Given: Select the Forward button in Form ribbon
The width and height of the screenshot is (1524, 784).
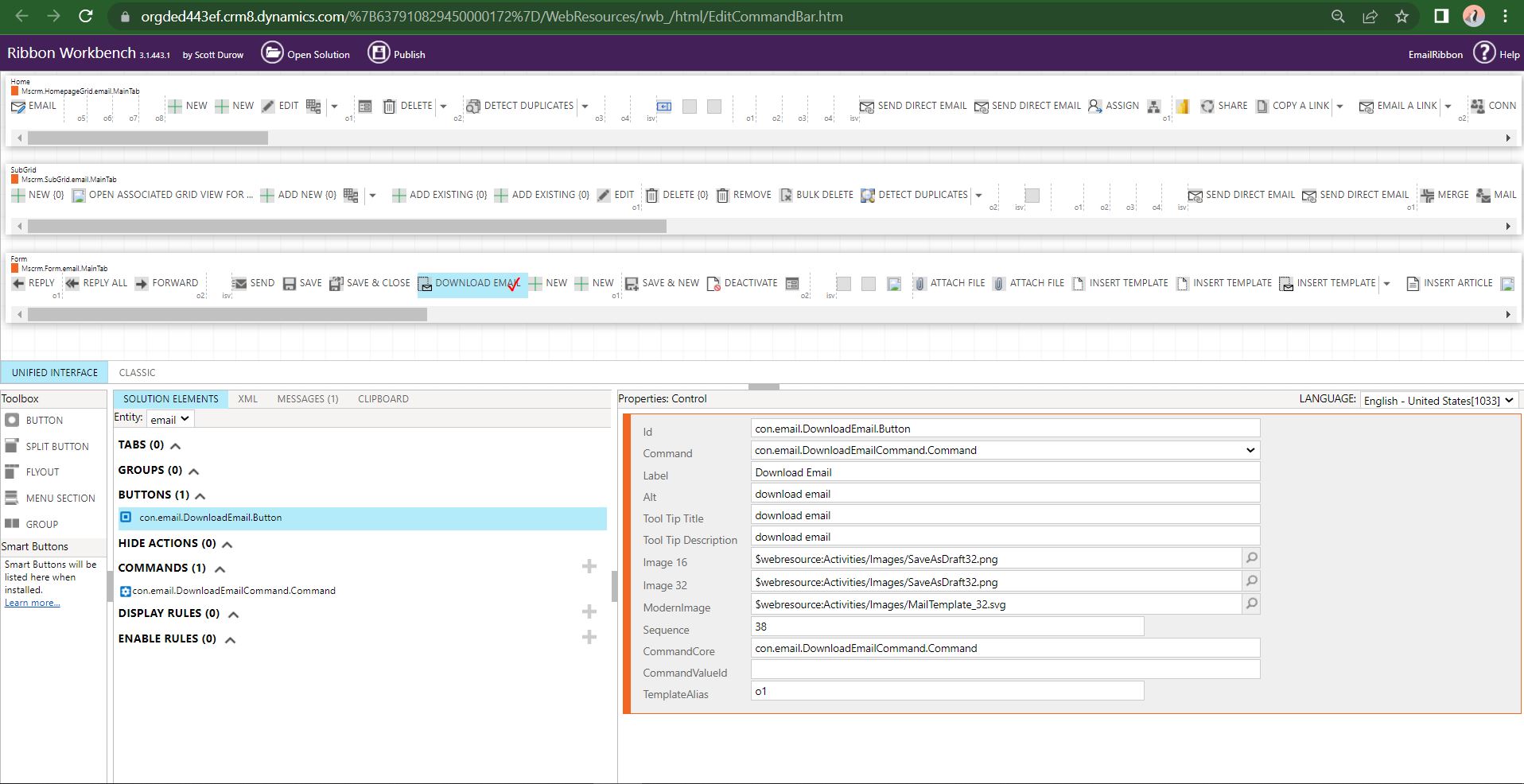Looking at the screenshot, I should (166, 283).
